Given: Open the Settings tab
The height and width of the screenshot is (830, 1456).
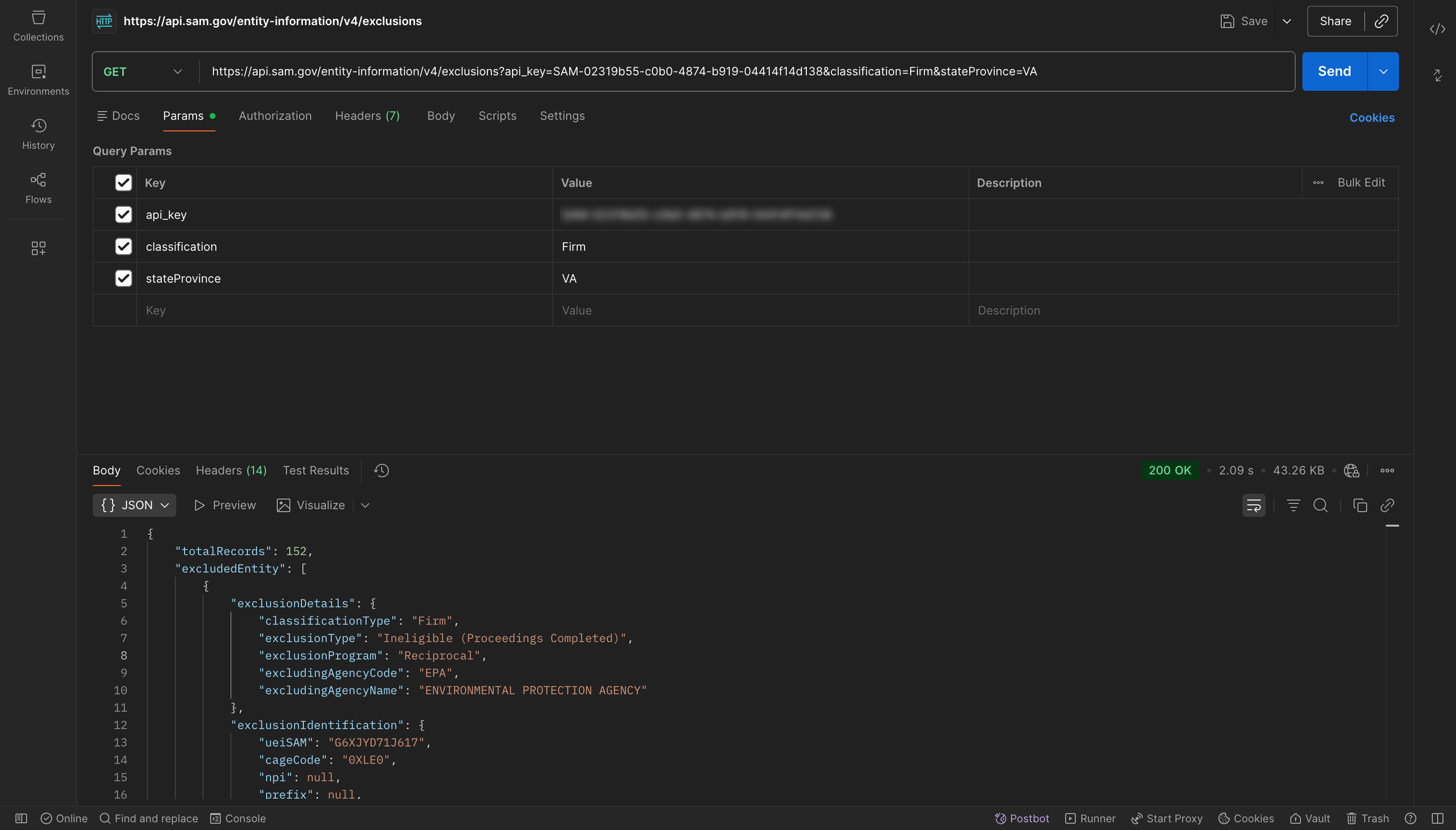Looking at the screenshot, I should [x=562, y=116].
